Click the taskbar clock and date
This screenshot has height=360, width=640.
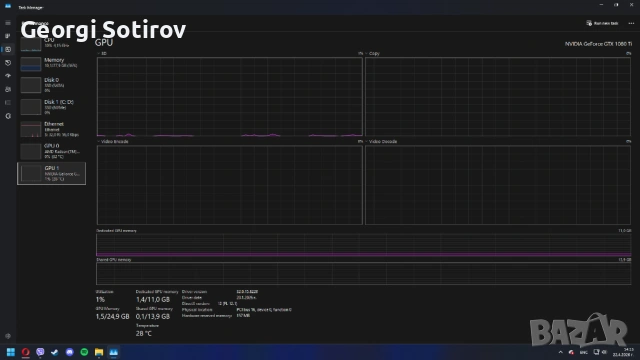(623, 352)
